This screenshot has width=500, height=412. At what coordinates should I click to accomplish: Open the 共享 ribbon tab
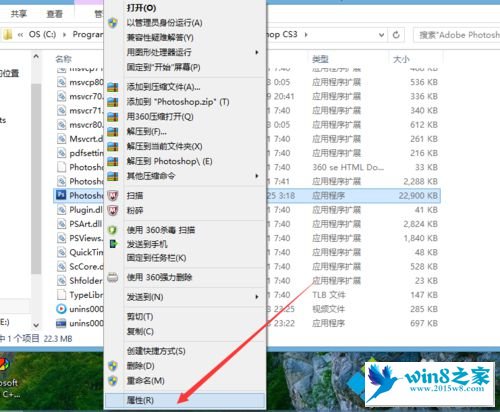[x=18, y=14]
